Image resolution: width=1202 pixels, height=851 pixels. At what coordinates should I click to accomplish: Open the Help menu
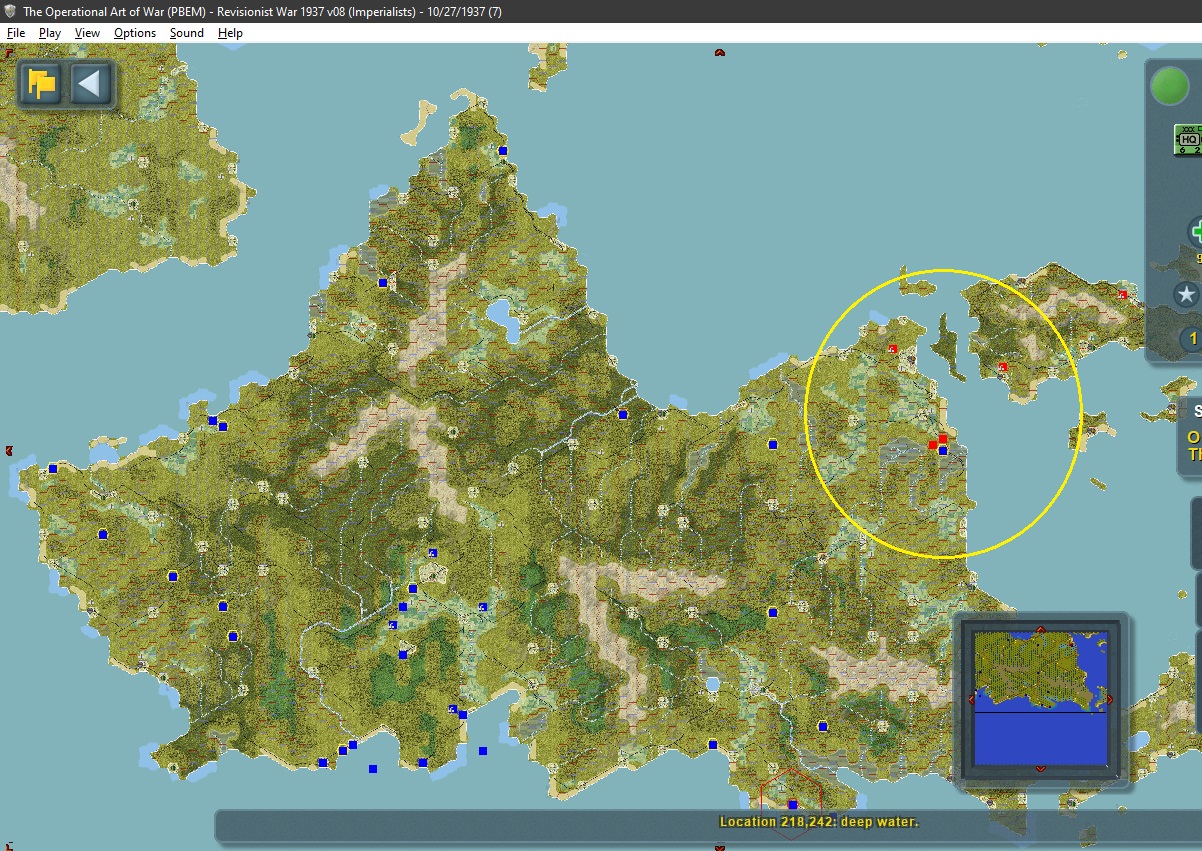pyautogui.click(x=231, y=33)
